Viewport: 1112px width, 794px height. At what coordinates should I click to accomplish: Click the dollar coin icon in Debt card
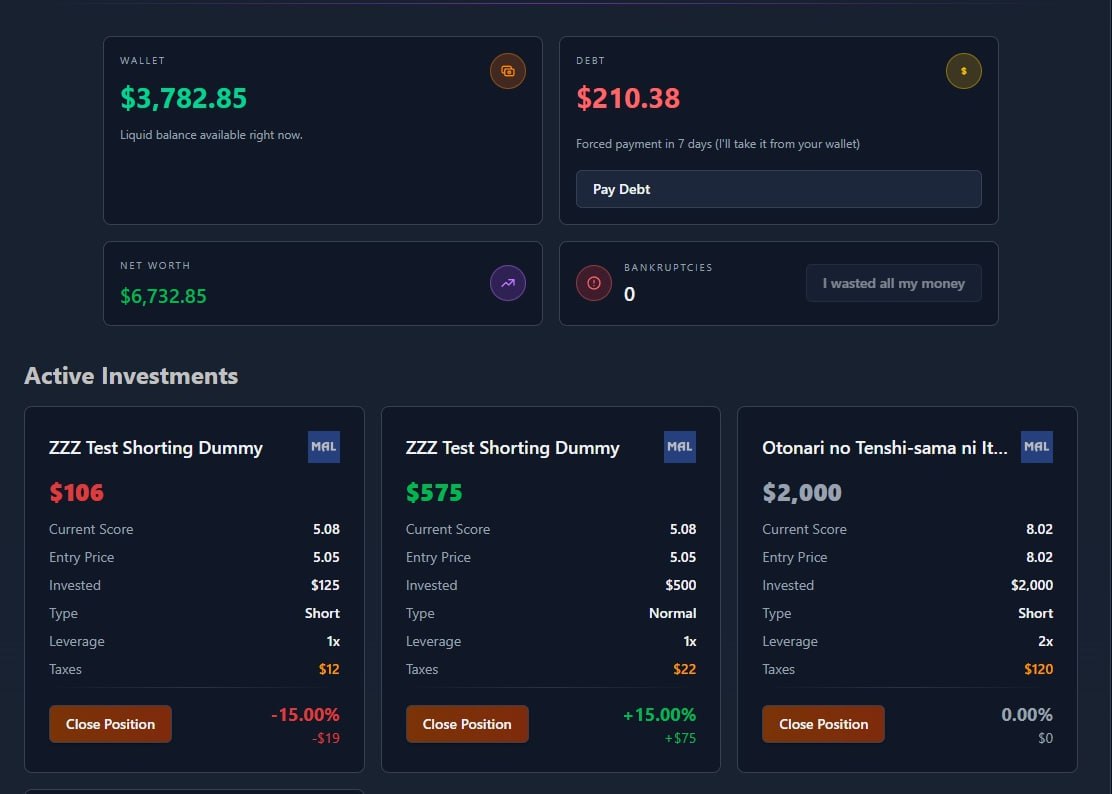coord(964,71)
